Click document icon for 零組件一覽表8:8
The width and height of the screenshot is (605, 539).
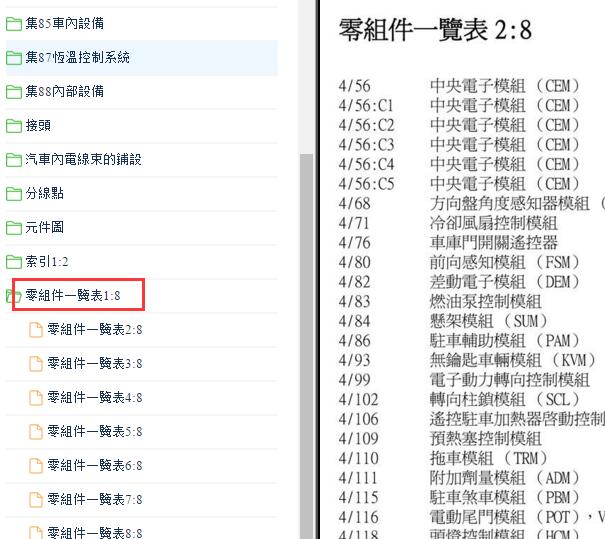pos(36,532)
